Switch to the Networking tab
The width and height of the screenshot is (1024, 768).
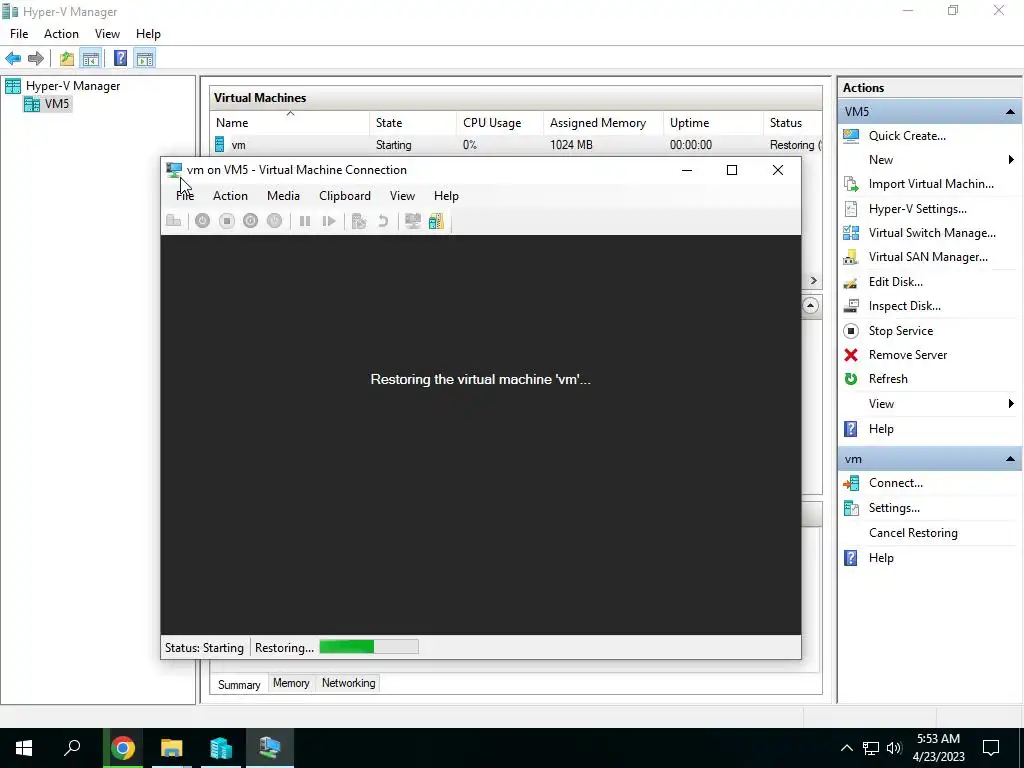point(349,683)
